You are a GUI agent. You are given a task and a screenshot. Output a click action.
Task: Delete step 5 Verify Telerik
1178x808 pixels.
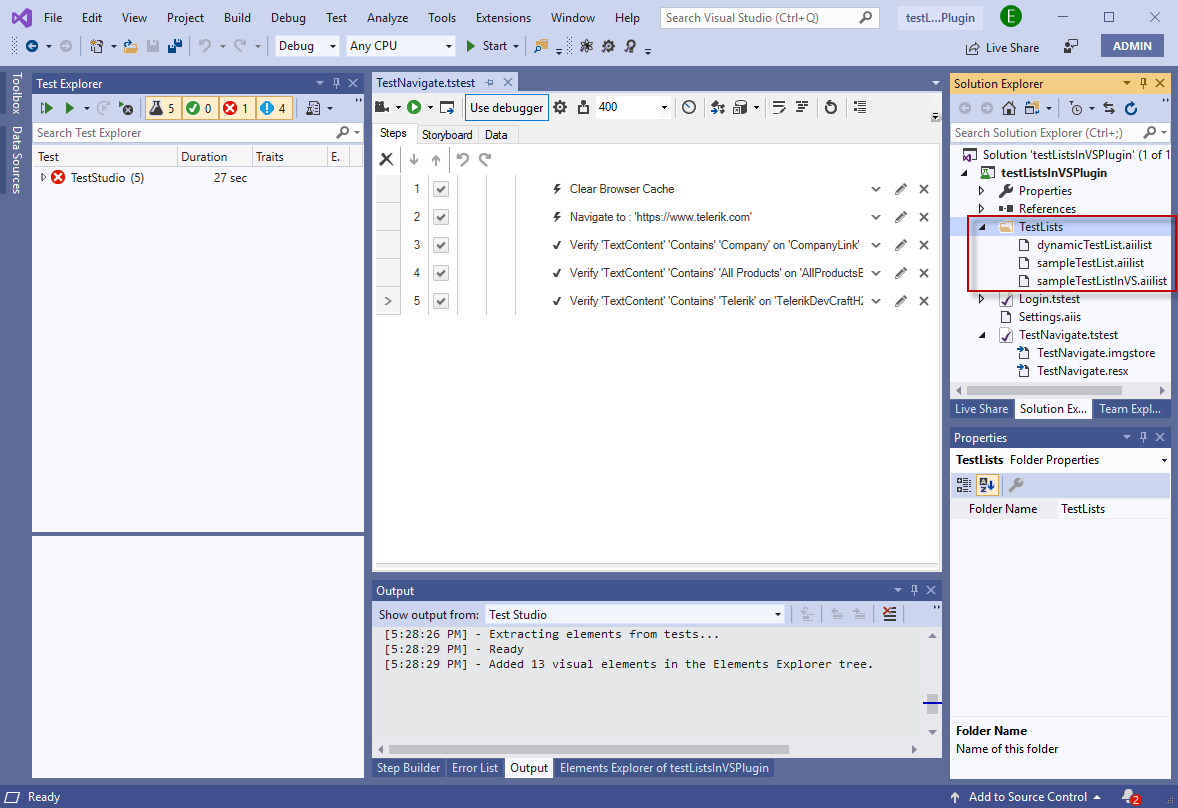pyautogui.click(x=924, y=301)
